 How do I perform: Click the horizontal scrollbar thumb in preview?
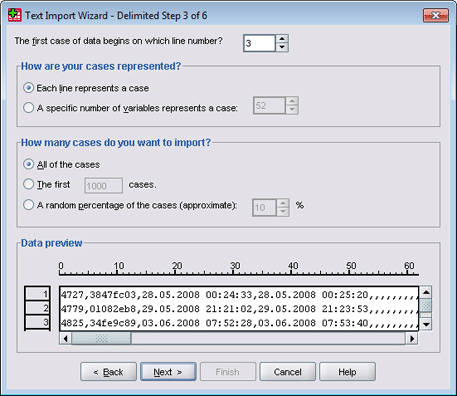pyautogui.click(x=101, y=338)
